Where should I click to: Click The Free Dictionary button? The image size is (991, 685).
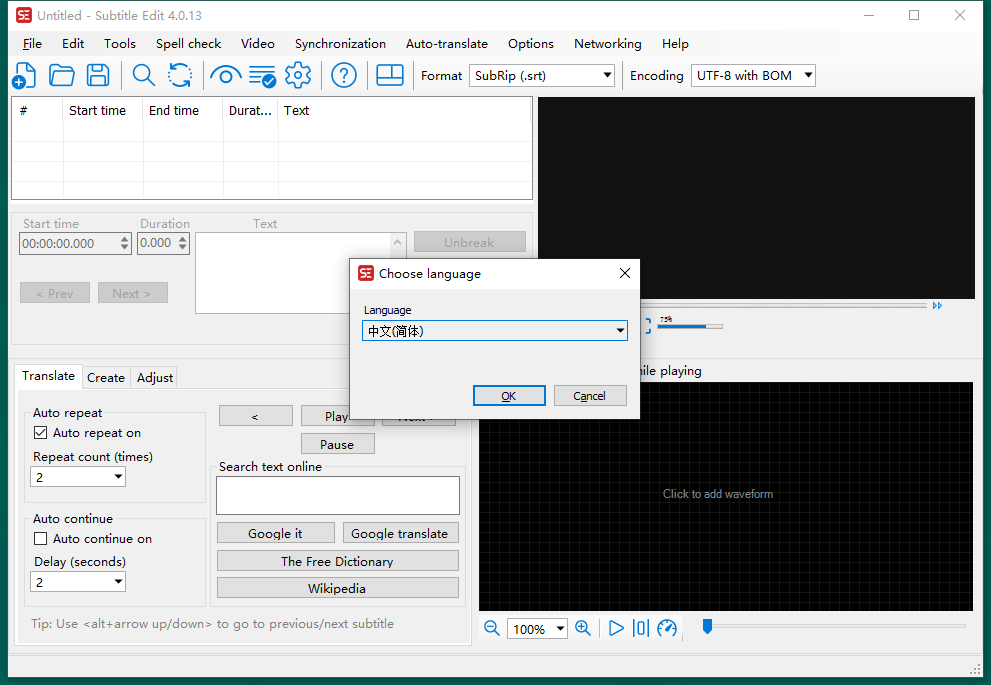[337, 561]
